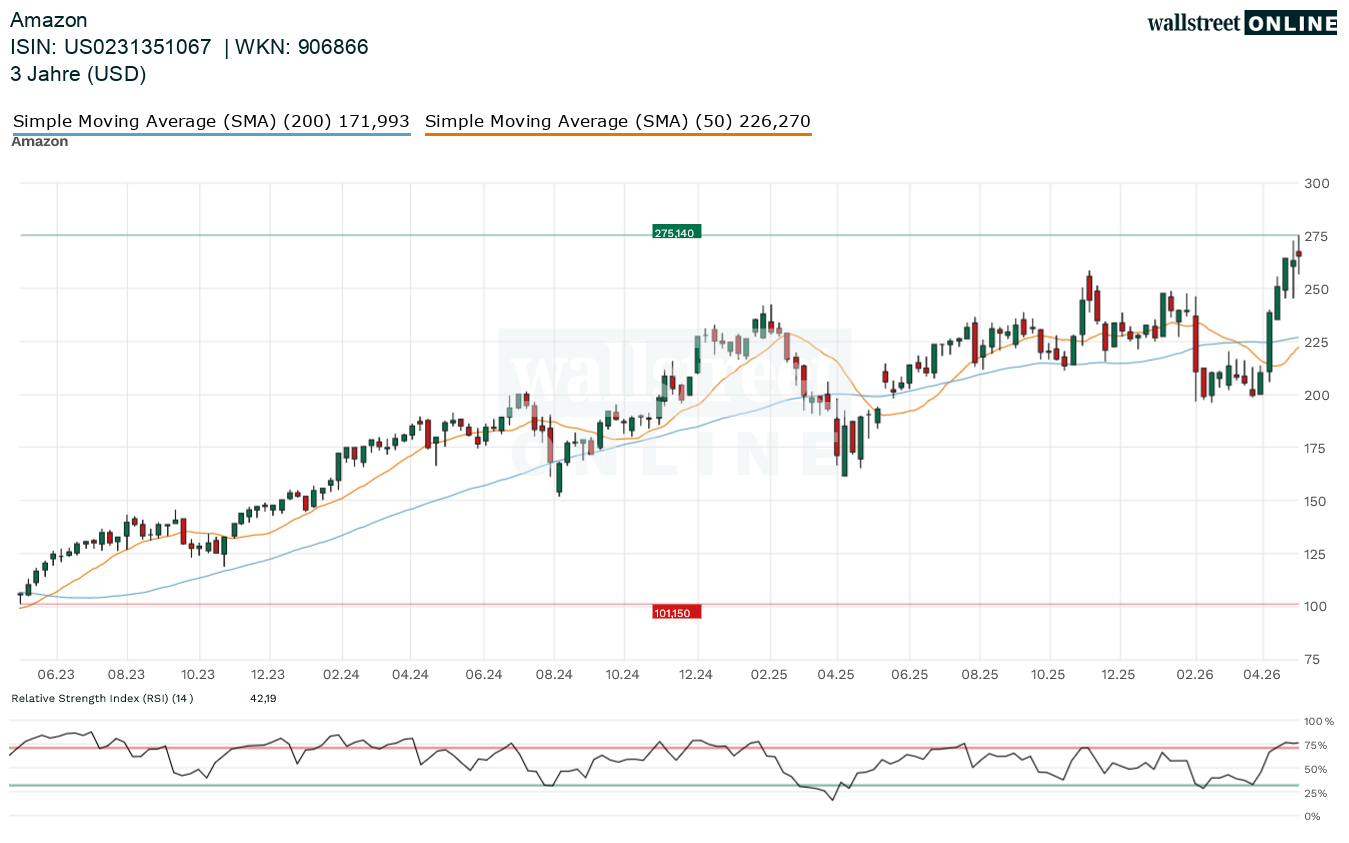This screenshot has width=1349, height=843.
Task: Click the 04.24 date axis label
Action: pos(411,676)
